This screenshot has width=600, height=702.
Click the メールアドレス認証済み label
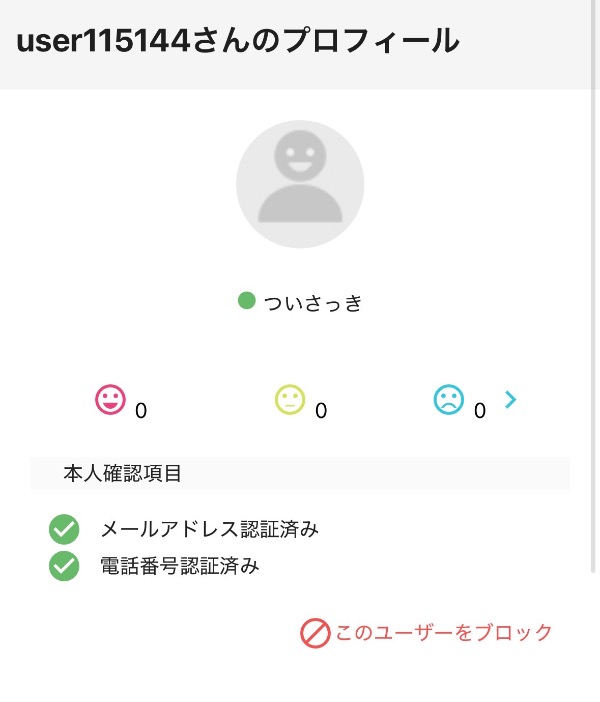(x=209, y=530)
